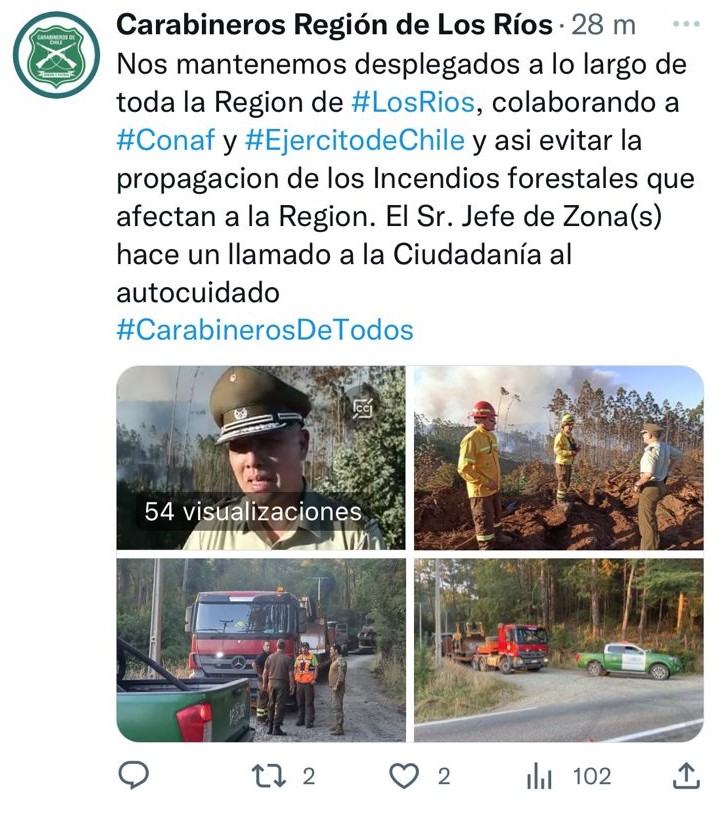The height and width of the screenshot is (817, 728).
Task: Like the tweet with the heart icon
Action: pos(404,776)
